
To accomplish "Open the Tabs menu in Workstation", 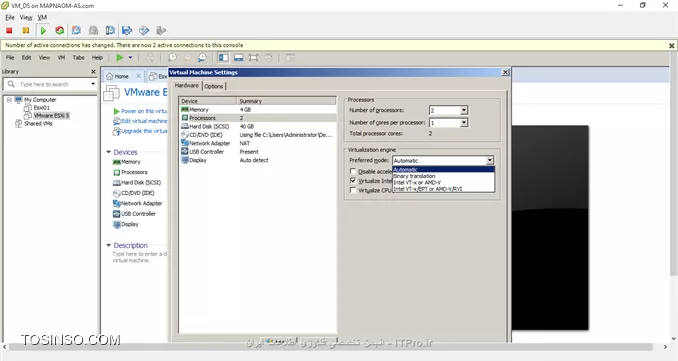I will coord(78,58).
